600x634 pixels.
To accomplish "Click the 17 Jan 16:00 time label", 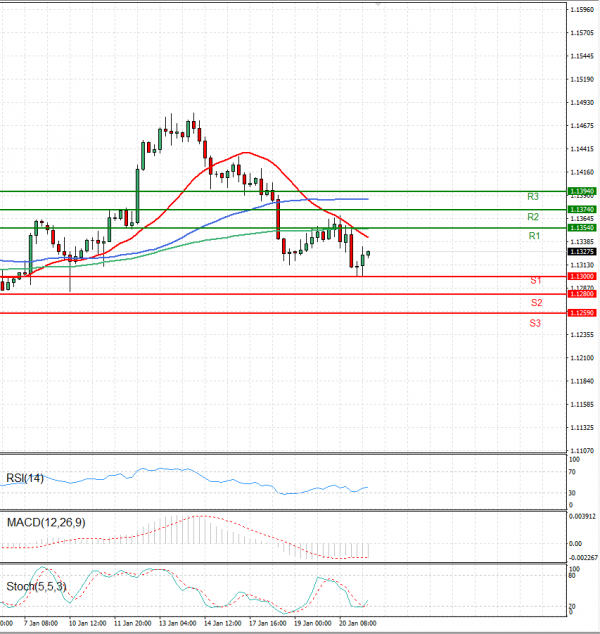I will (268, 623).
